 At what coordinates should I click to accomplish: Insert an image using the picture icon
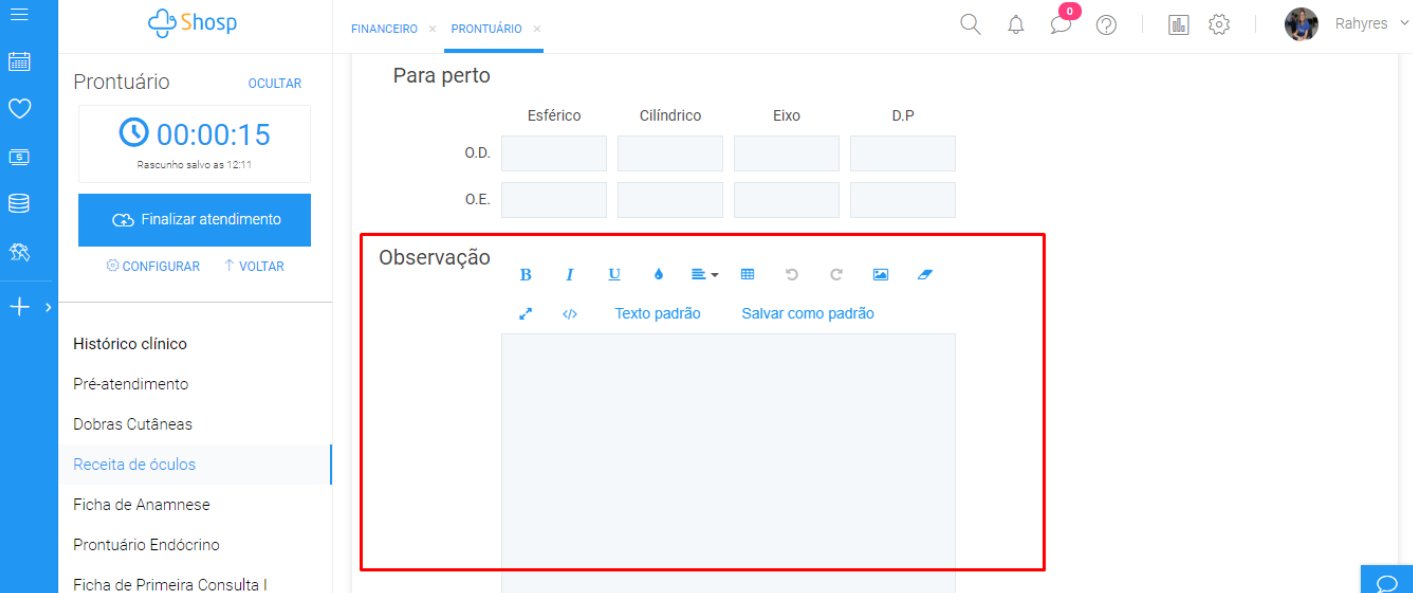(880, 275)
